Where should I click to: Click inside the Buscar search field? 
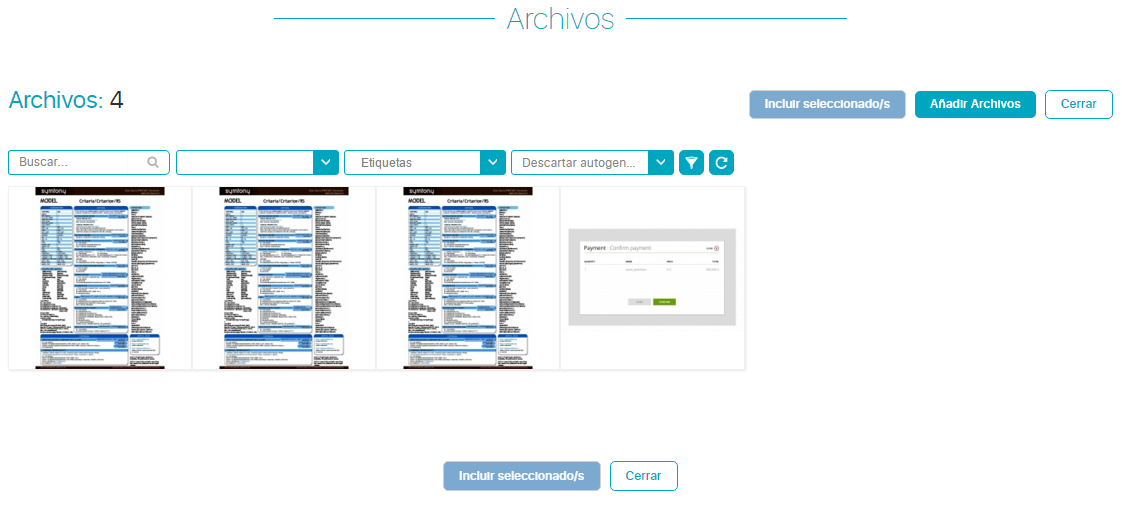coord(80,162)
